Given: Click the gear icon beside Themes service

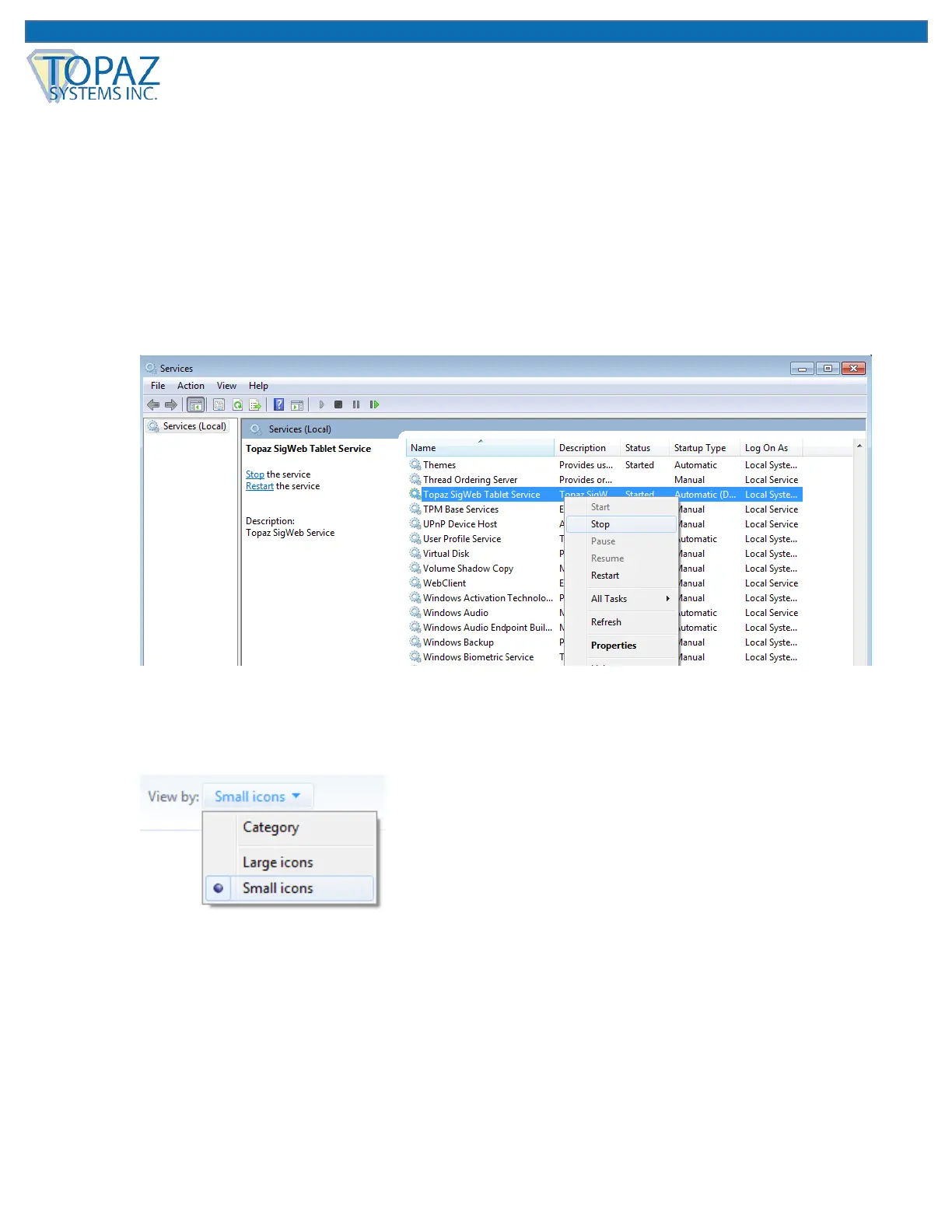Looking at the screenshot, I should click(415, 464).
